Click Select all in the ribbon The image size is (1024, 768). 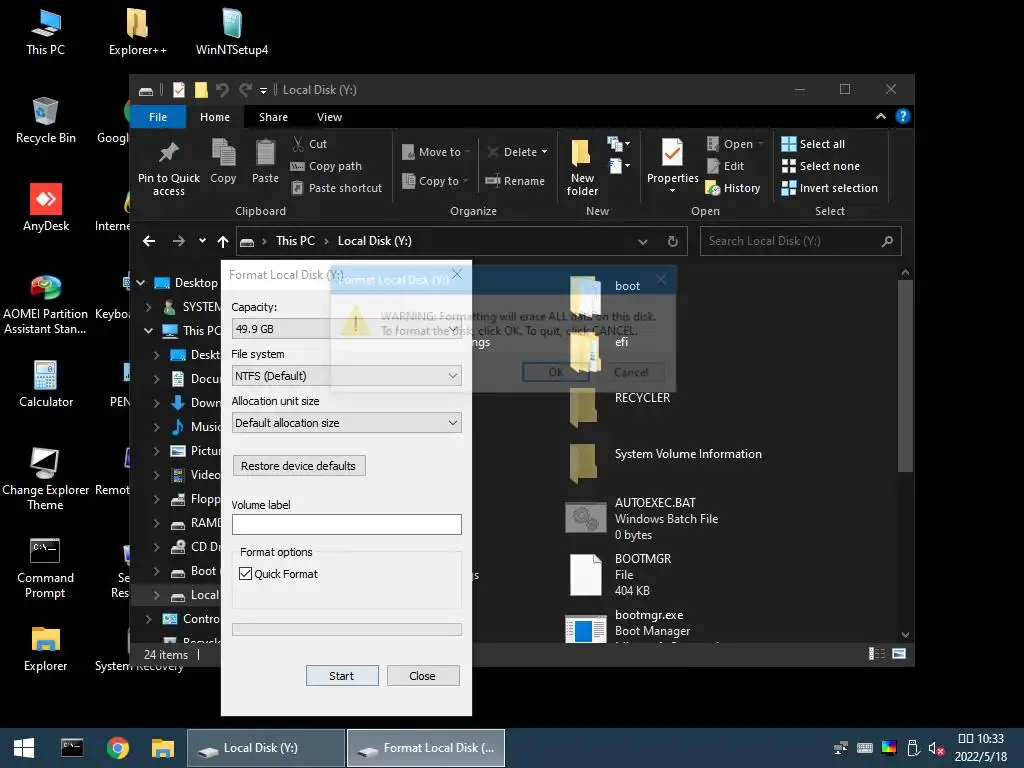813,144
